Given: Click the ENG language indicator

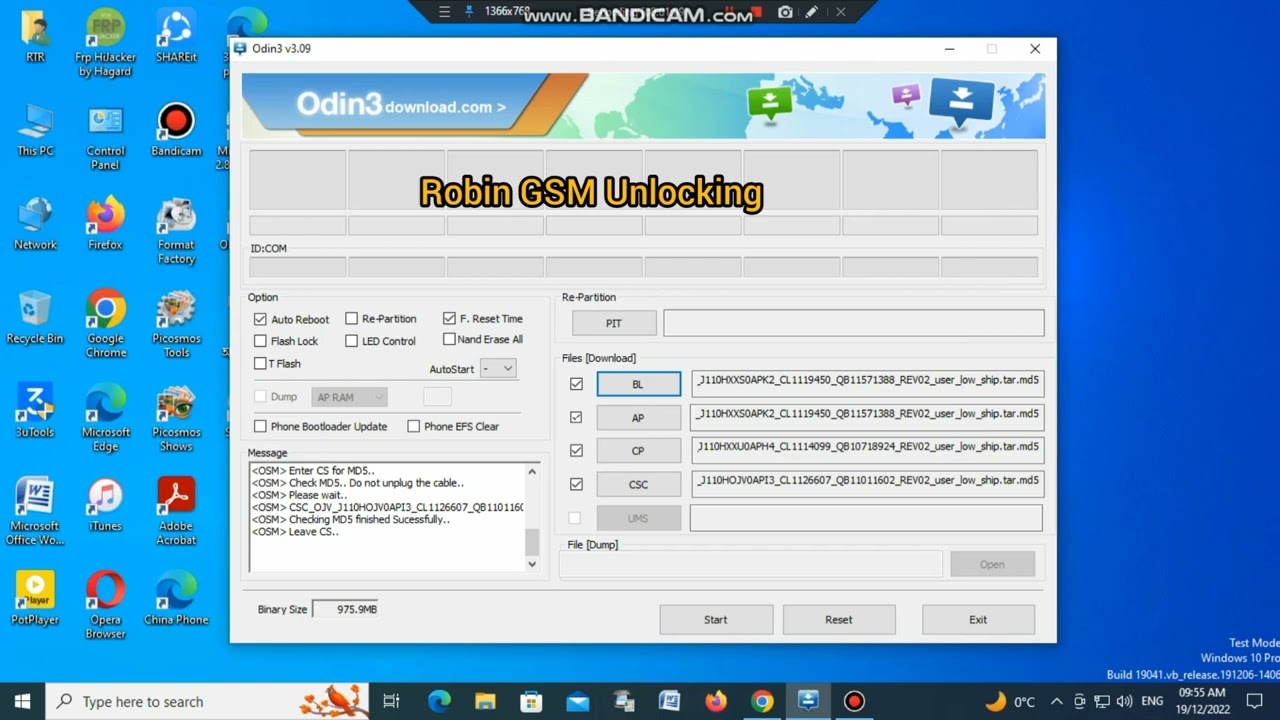Looking at the screenshot, I should pos(1152,701).
